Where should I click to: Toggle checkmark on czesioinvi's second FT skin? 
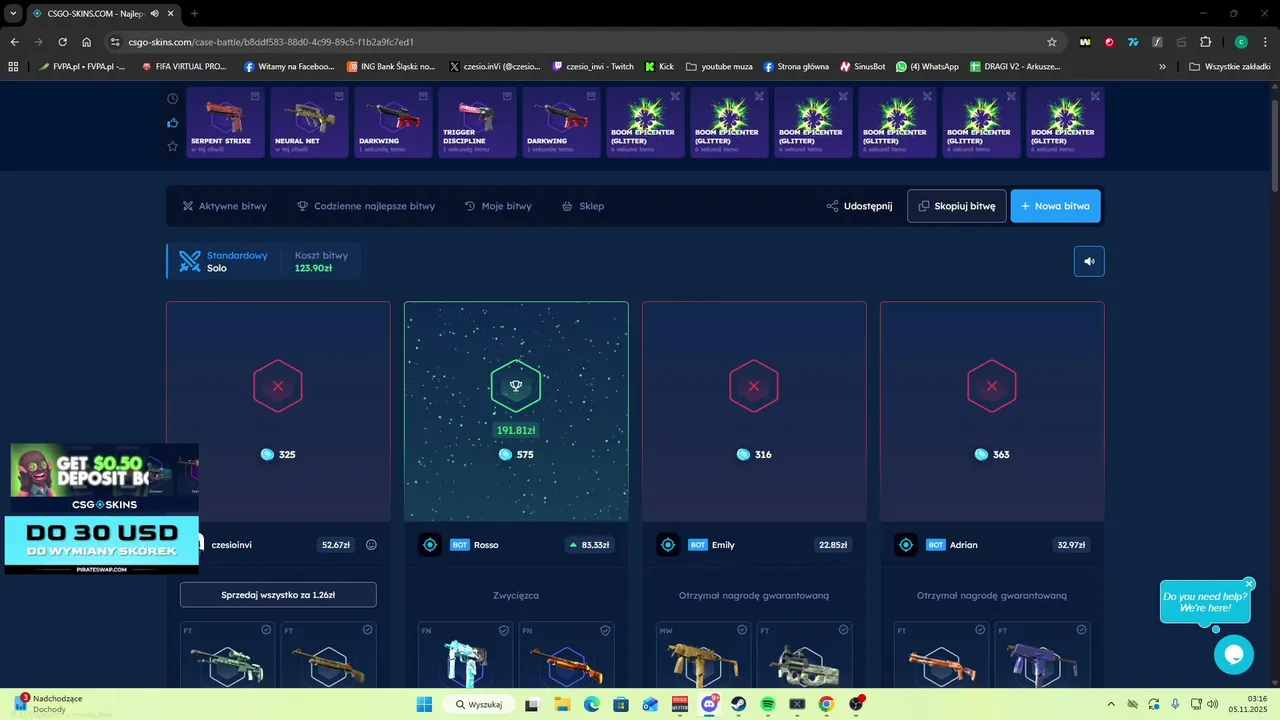point(367,630)
